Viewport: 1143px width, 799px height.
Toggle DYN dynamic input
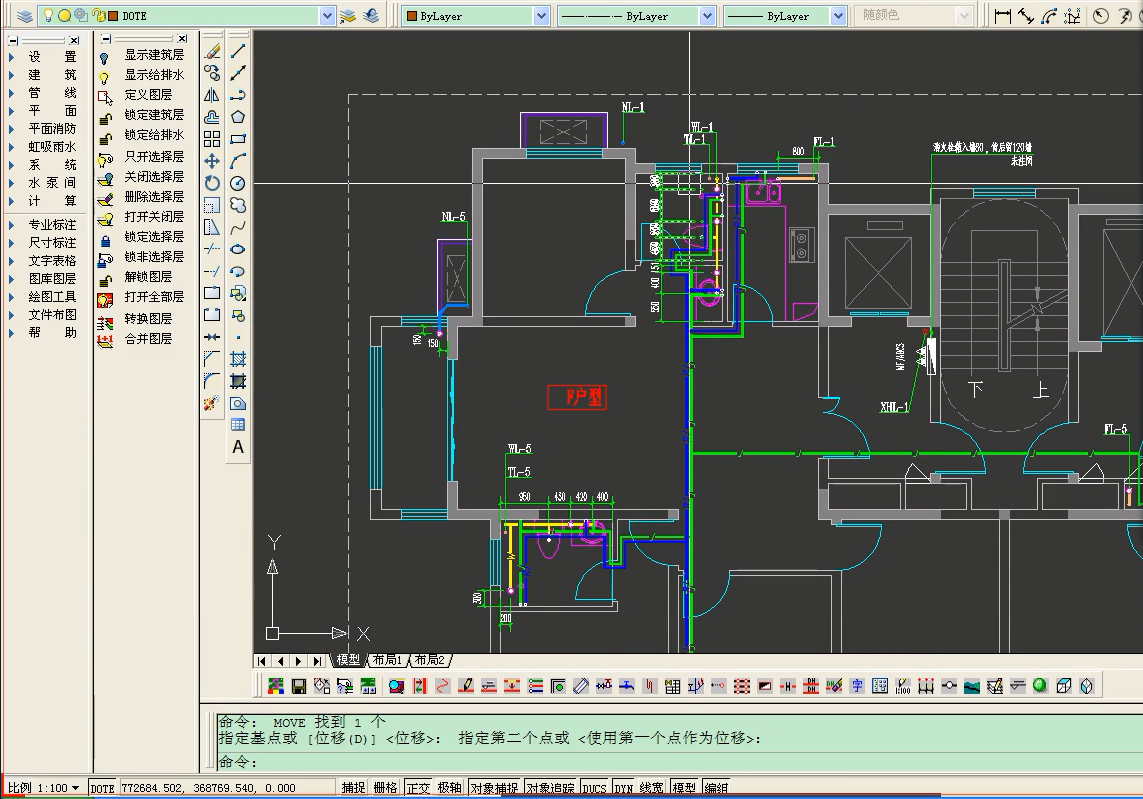click(623, 787)
